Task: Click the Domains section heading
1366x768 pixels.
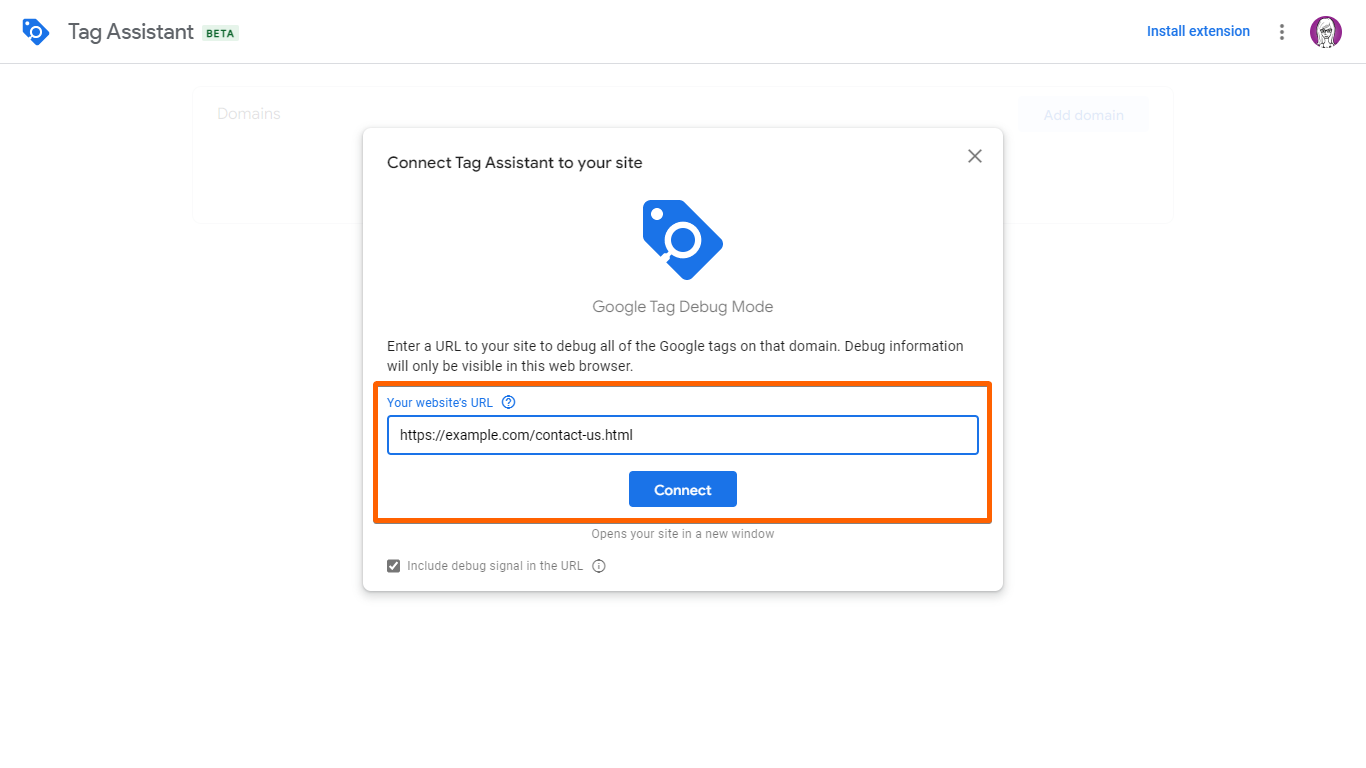Action: pos(249,114)
